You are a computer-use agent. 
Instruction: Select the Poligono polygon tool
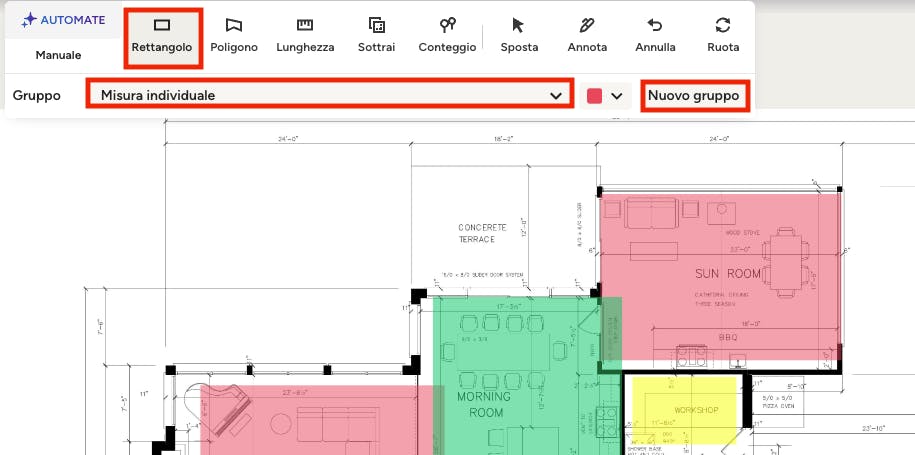[x=233, y=36]
